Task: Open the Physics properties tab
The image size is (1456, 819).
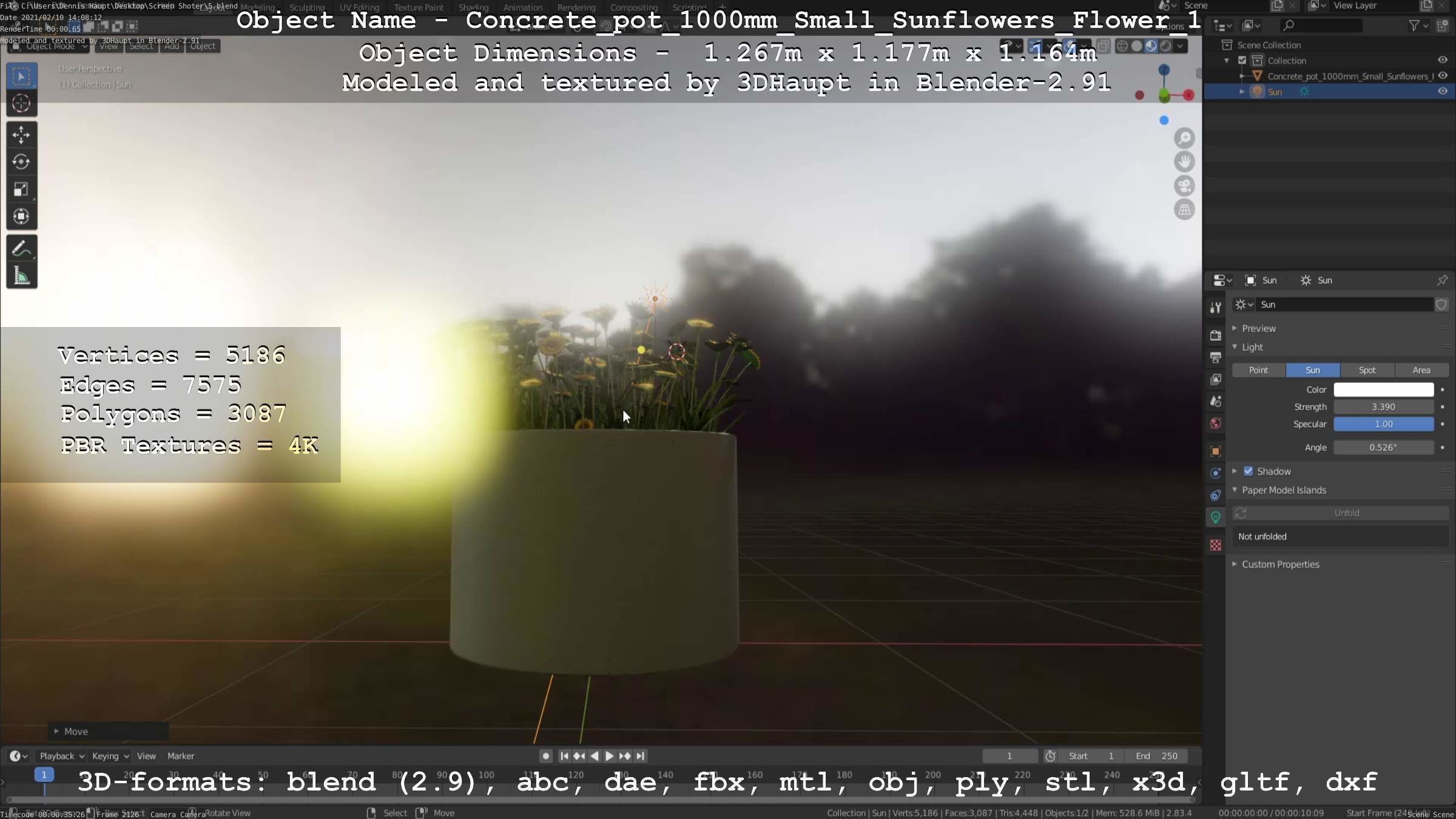Action: (1215, 473)
